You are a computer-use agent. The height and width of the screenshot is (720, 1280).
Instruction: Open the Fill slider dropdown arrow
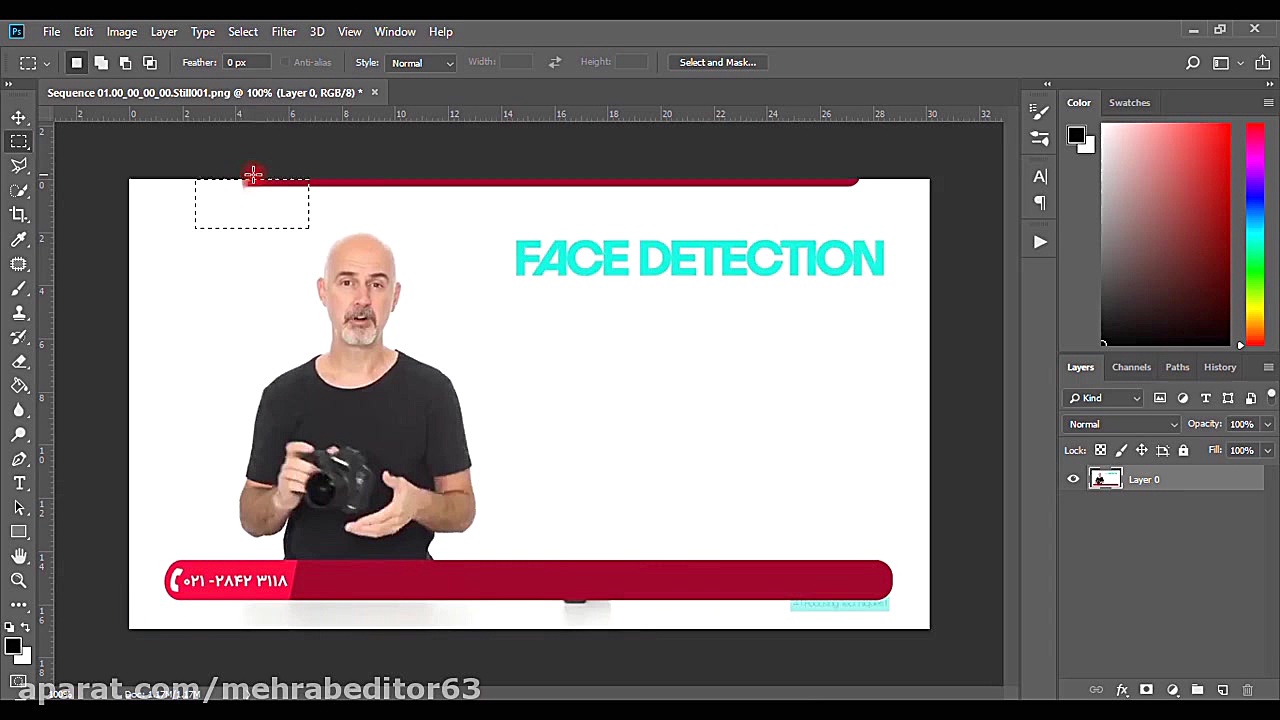coord(1268,450)
